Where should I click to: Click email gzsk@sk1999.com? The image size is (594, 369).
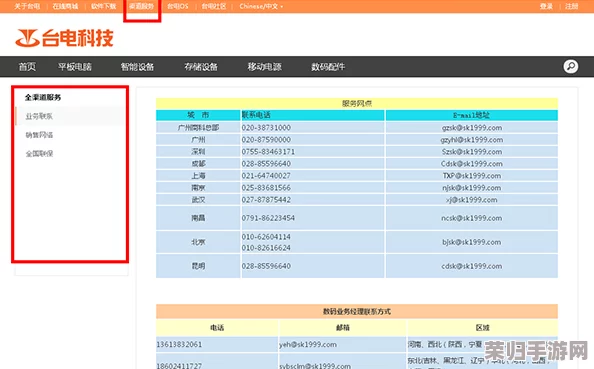(x=472, y=128)
